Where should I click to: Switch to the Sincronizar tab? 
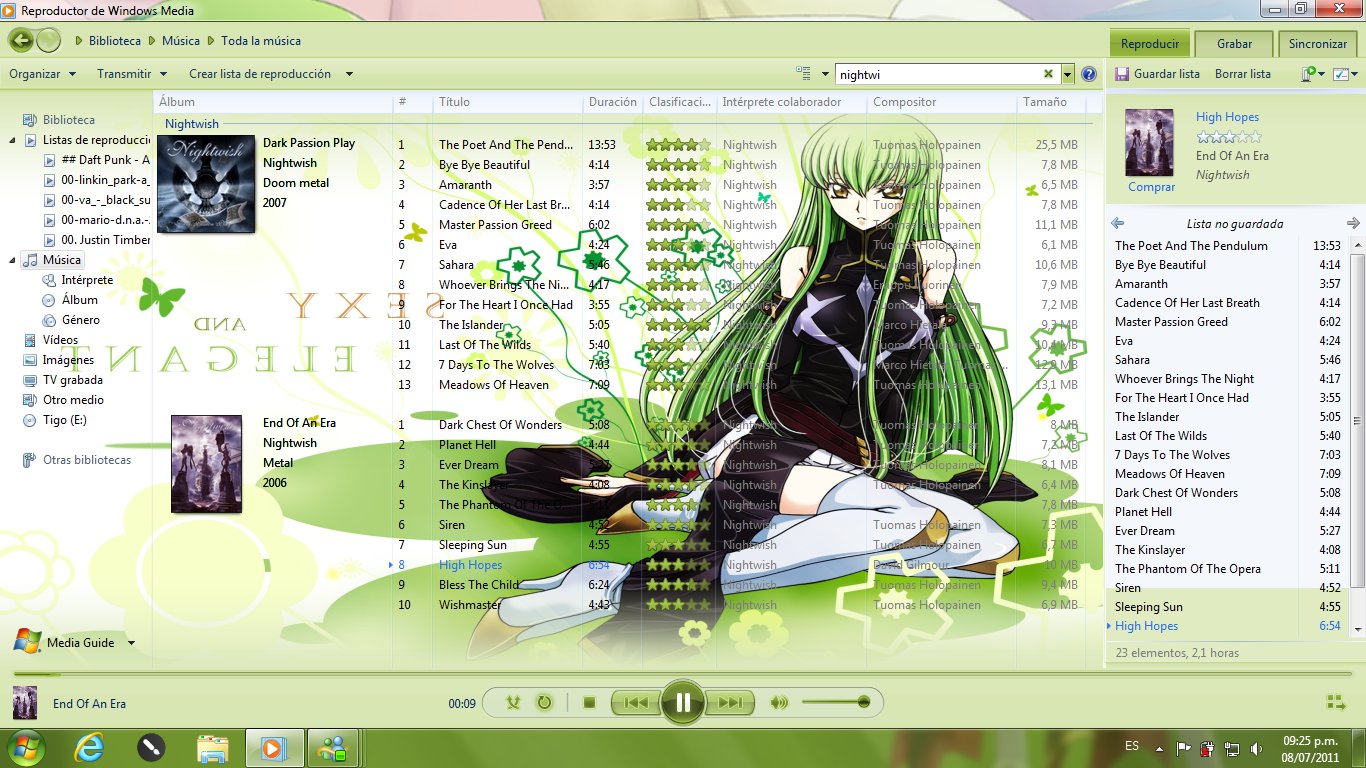[1318, 44]
